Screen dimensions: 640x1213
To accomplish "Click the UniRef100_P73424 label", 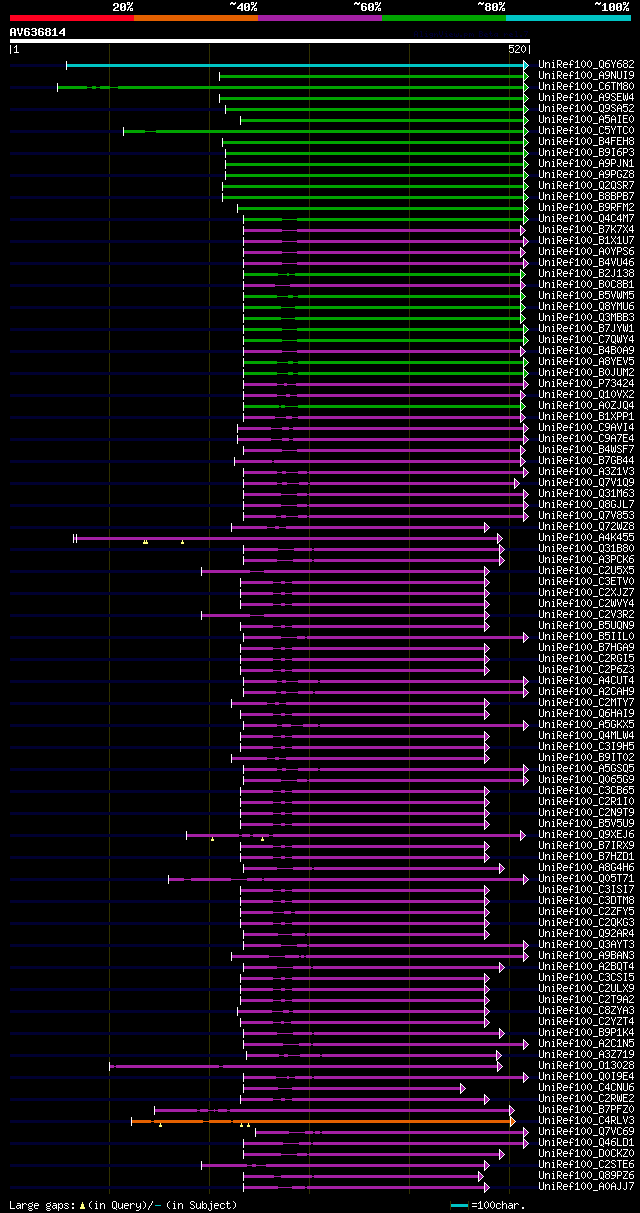I will coord(586,384).
